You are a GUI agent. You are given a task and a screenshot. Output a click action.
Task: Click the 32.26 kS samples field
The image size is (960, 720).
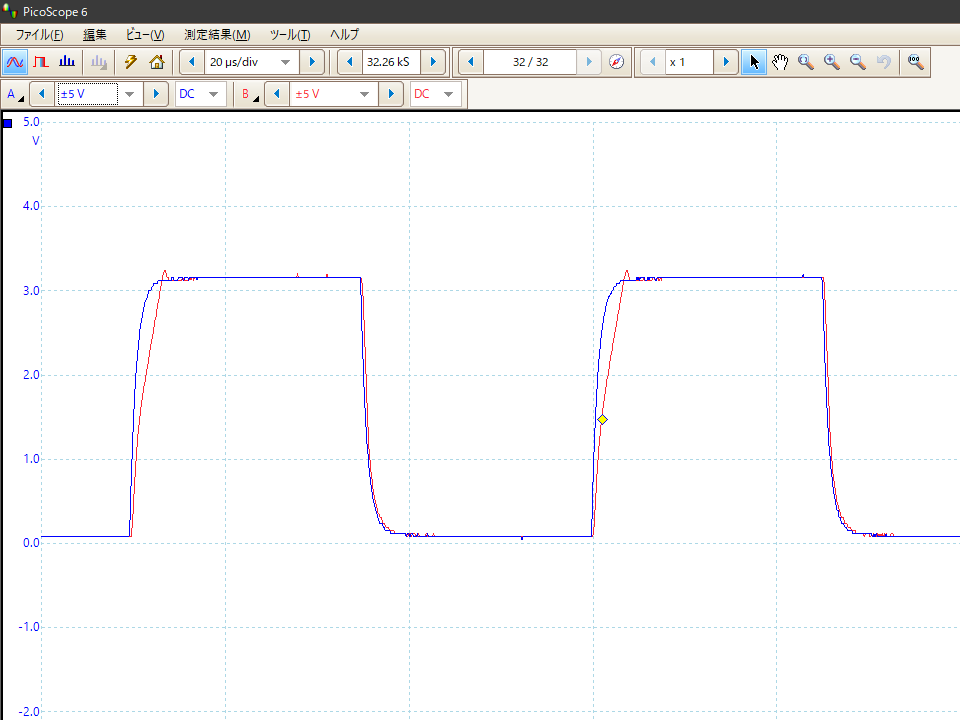point(391,62)
